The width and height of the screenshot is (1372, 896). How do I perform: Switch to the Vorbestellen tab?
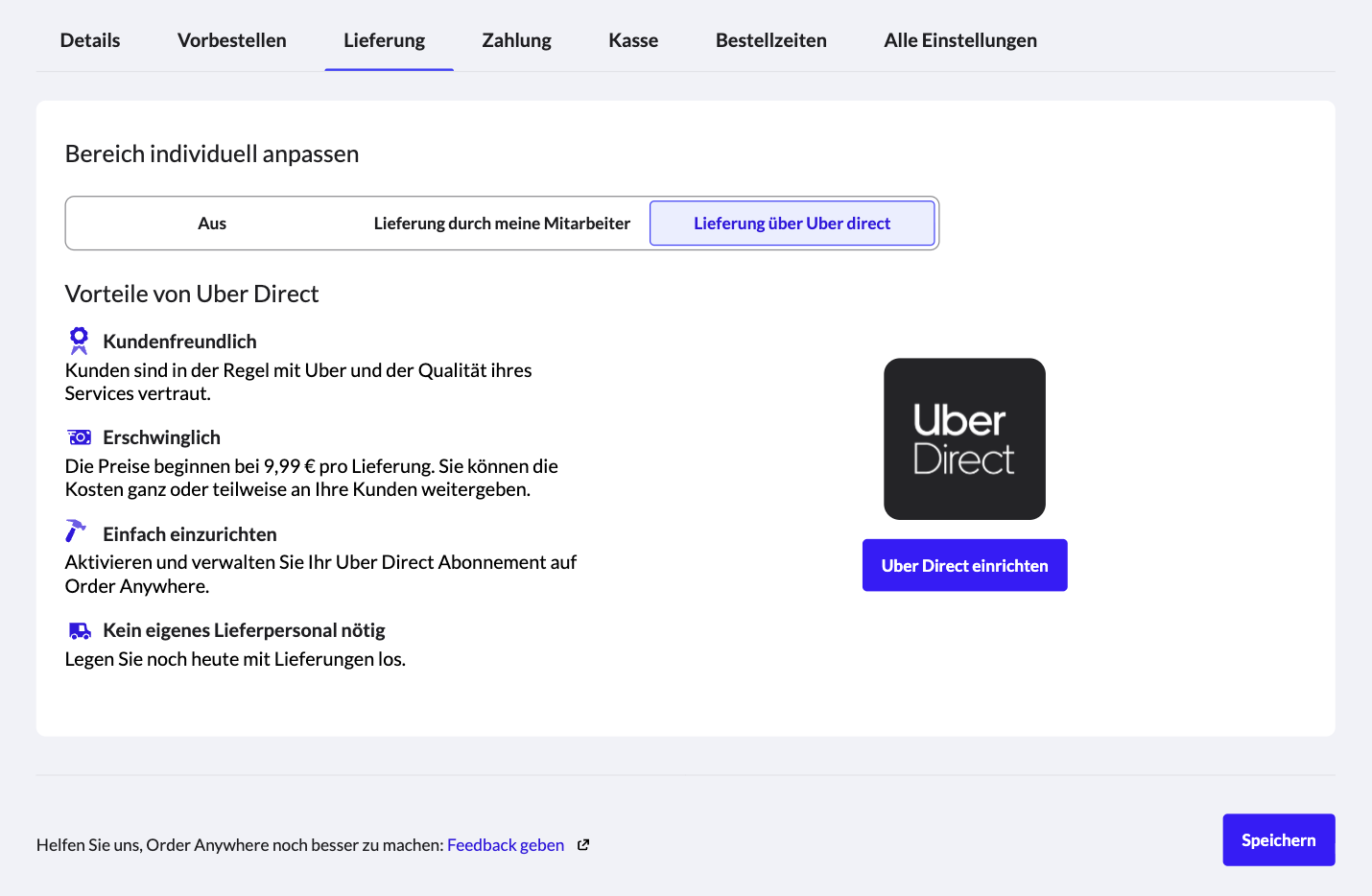(232, 40)
